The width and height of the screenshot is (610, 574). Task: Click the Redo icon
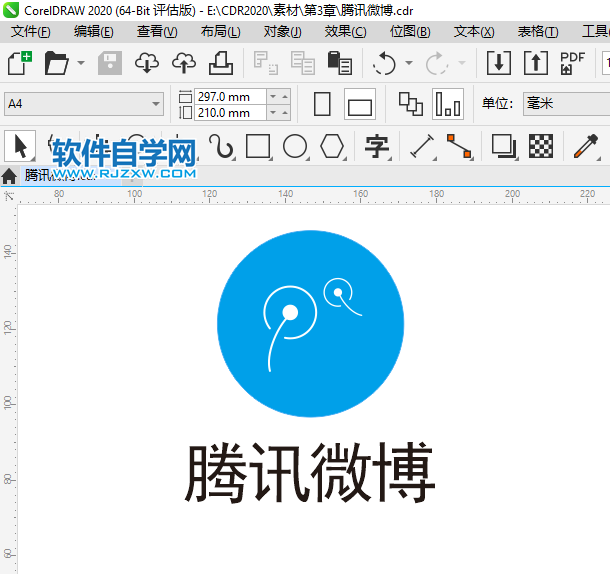pyautogui.click(x=436, y=63)
